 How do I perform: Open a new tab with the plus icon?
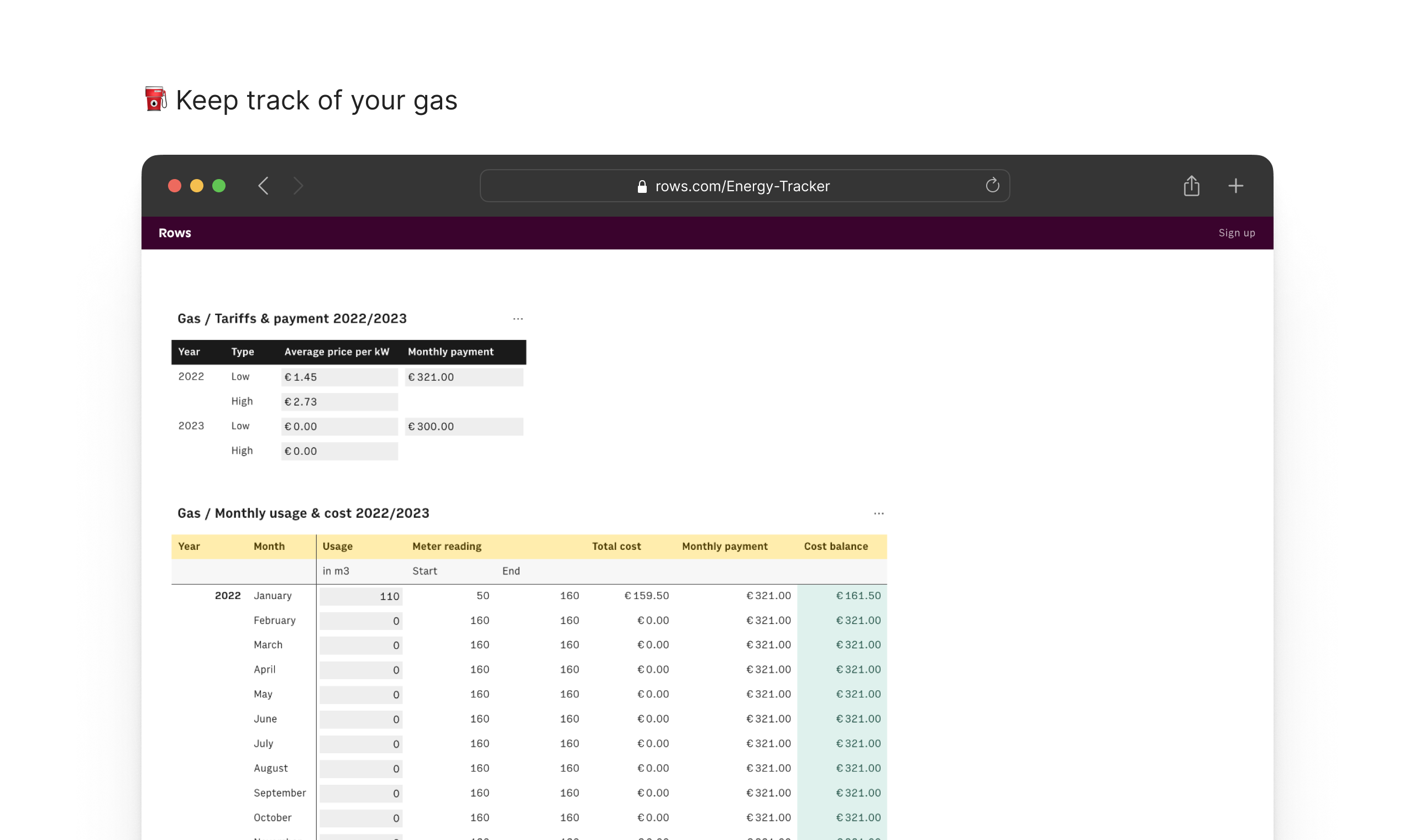coord(1235,186)
